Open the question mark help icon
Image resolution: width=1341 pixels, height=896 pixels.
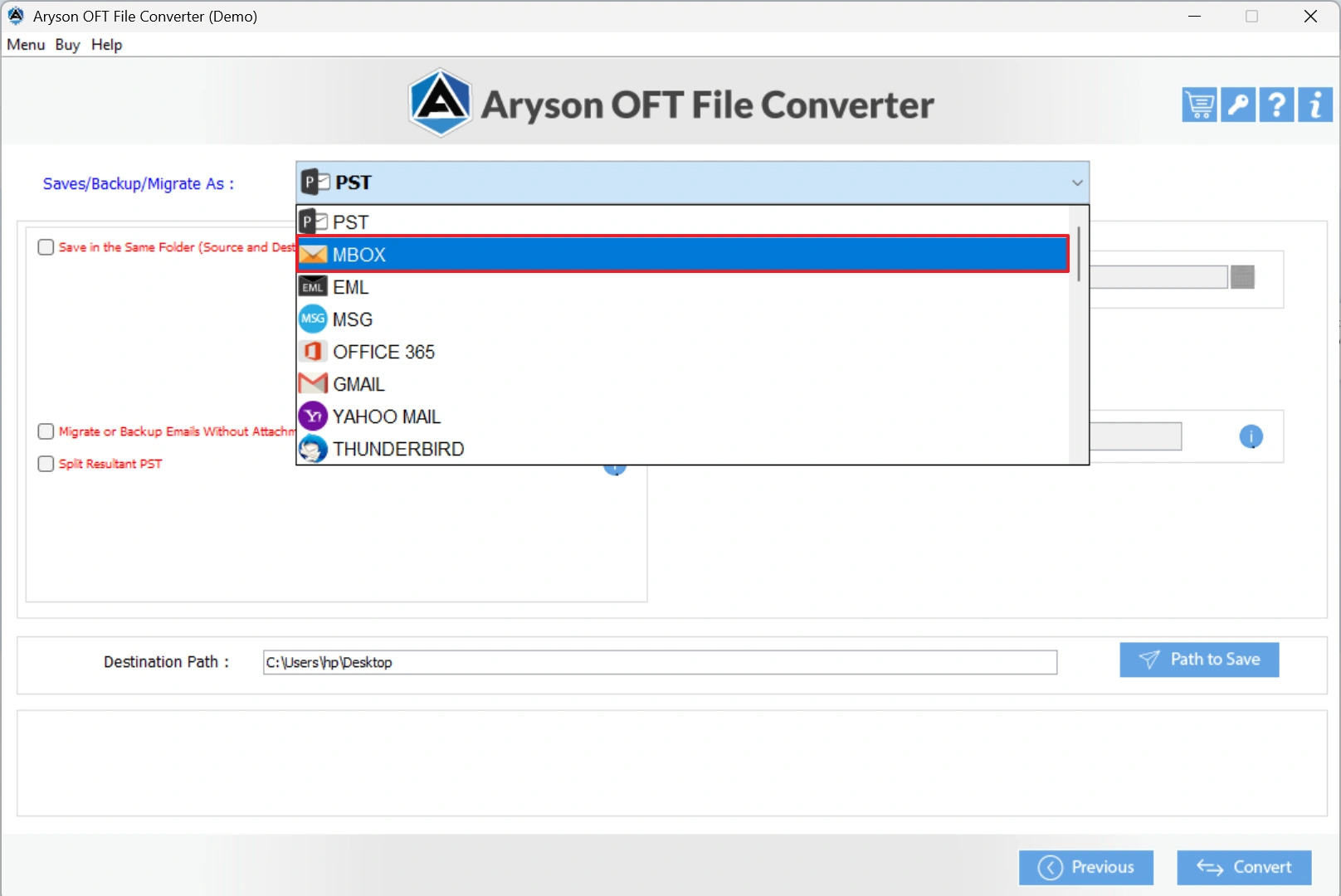1277,105
